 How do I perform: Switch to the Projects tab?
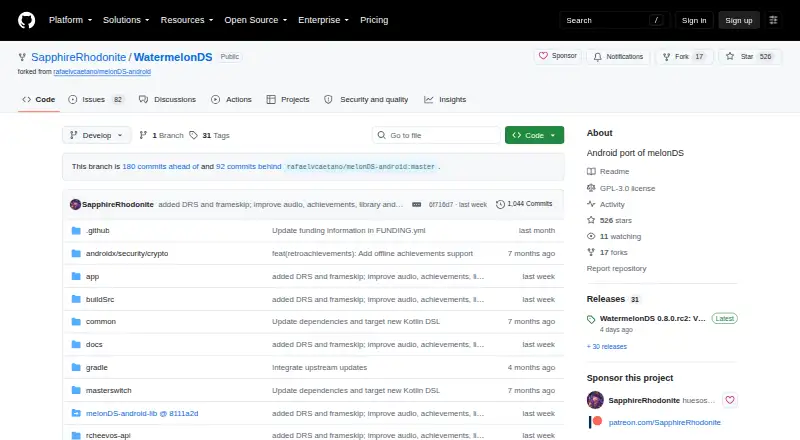pyautogui.click(x=288, y=100)
